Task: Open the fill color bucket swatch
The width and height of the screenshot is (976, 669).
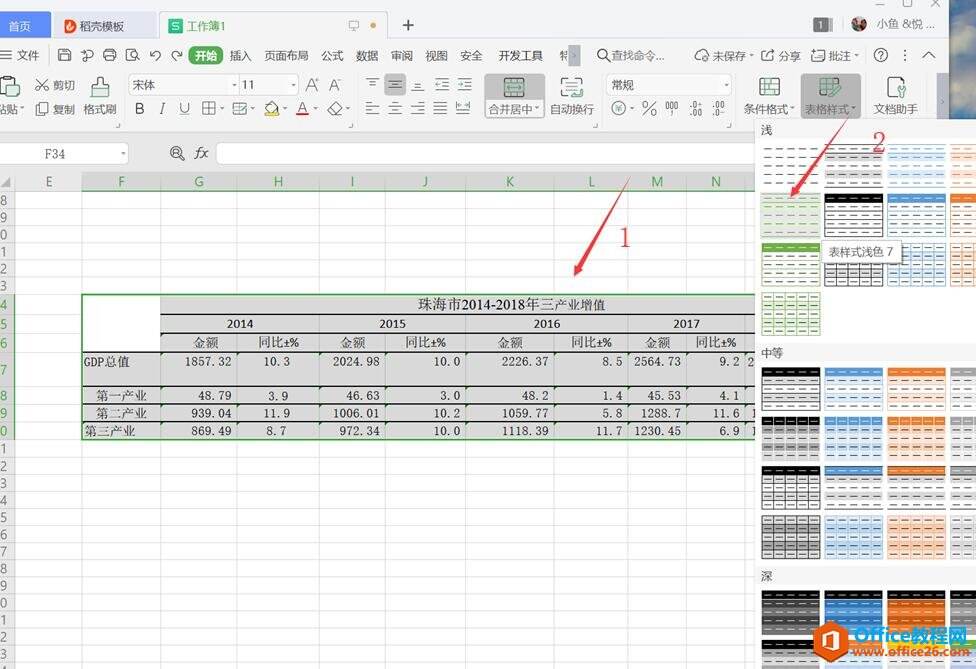Action: click(271, 109)
